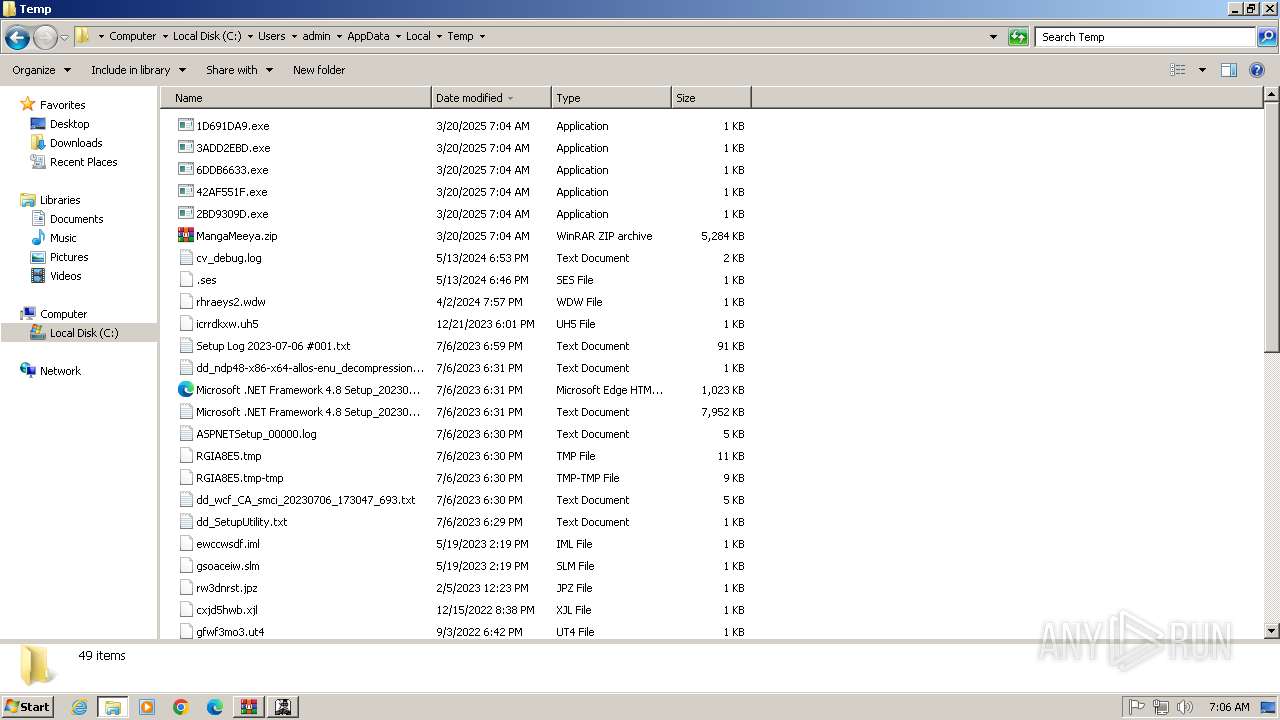Click the scroll up arrow of file list
This screenshot has height=720, width=1280.
(1271, 95)
